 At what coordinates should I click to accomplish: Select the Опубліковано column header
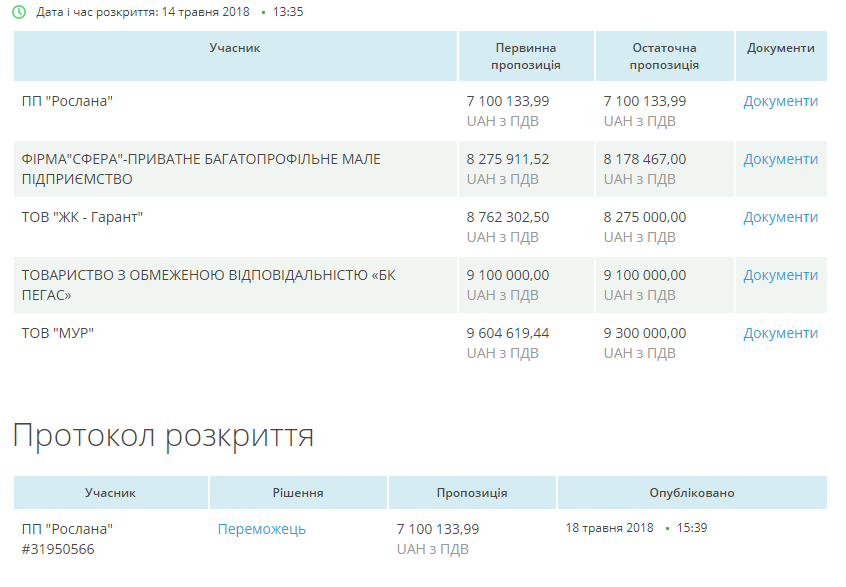[691, 493]
